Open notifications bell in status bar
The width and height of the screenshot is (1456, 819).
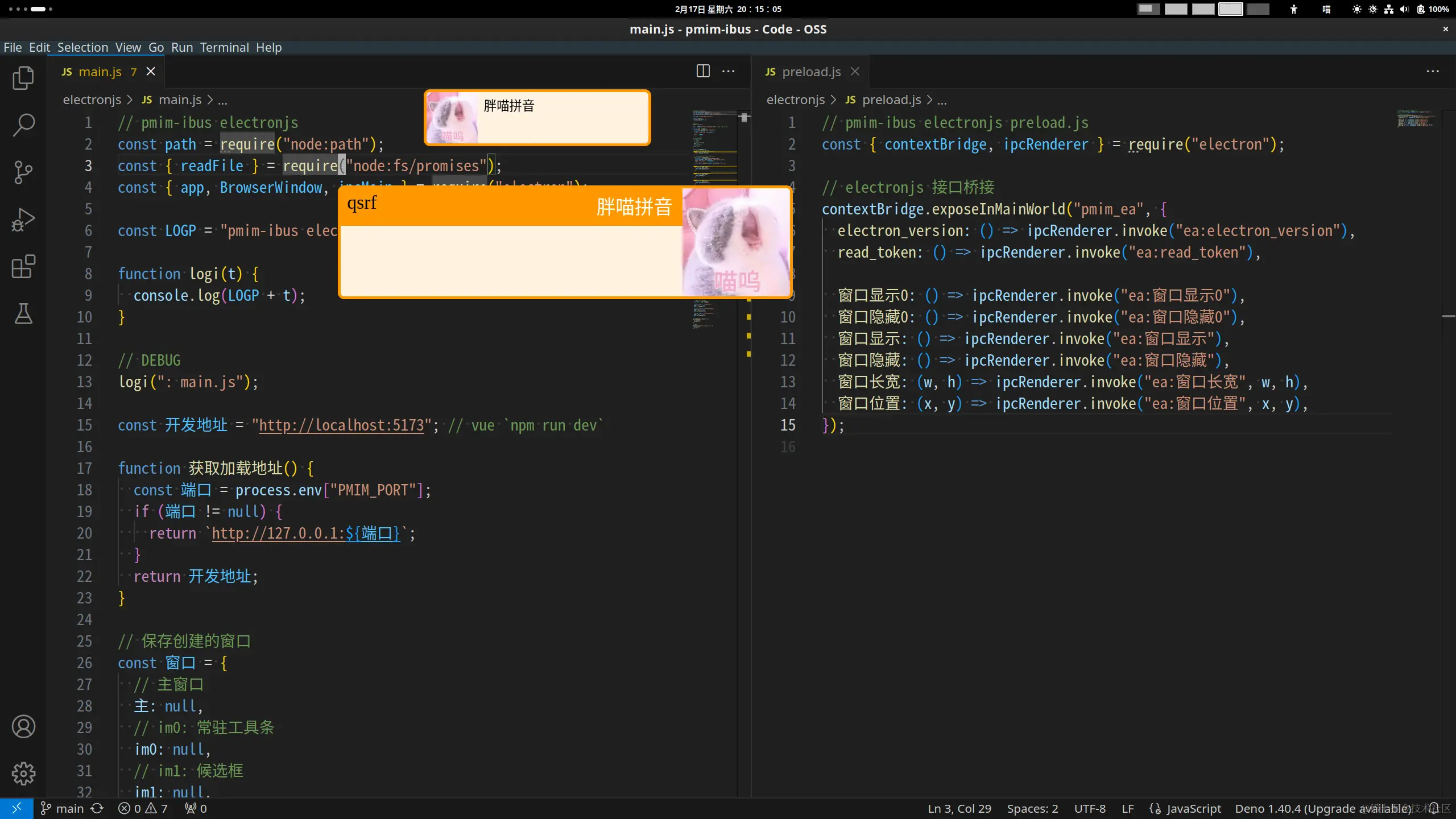coord(1434,808)
